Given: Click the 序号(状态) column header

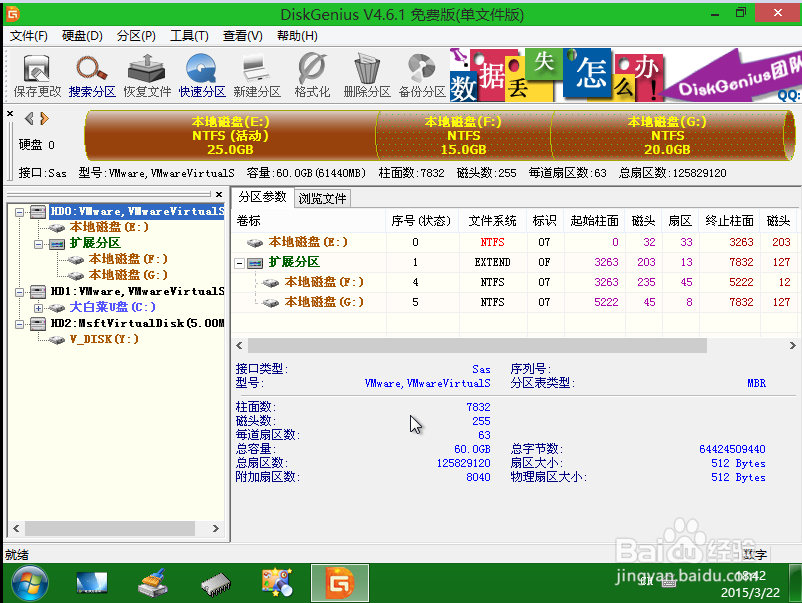Looking at the screenshot, I should pyautogui.click(x=421, y=220).
